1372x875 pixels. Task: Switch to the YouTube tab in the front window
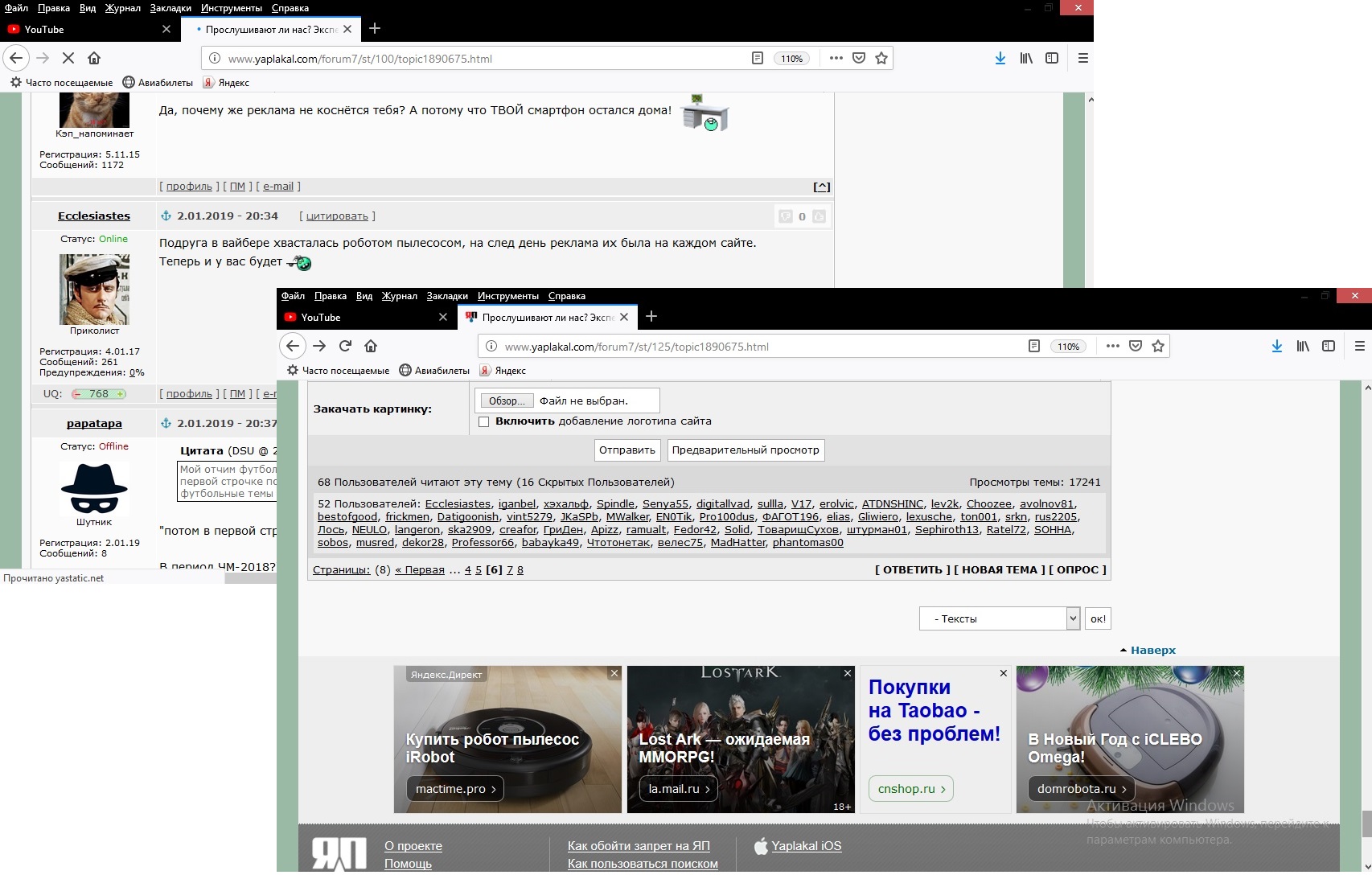(367, 317)
